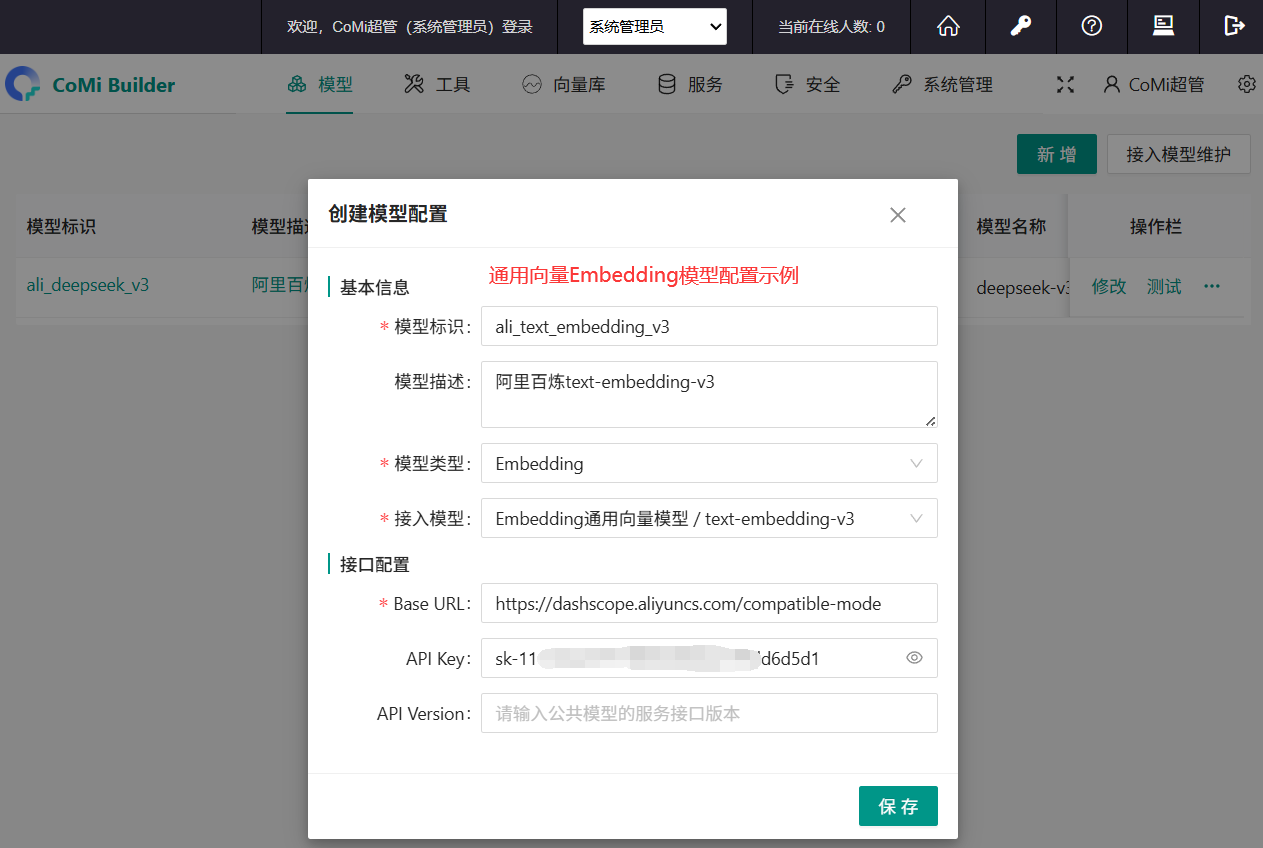Expand the 接入模型 dropdown
This screenshot has width=1263, height=848.
click(x=709, y=519)
